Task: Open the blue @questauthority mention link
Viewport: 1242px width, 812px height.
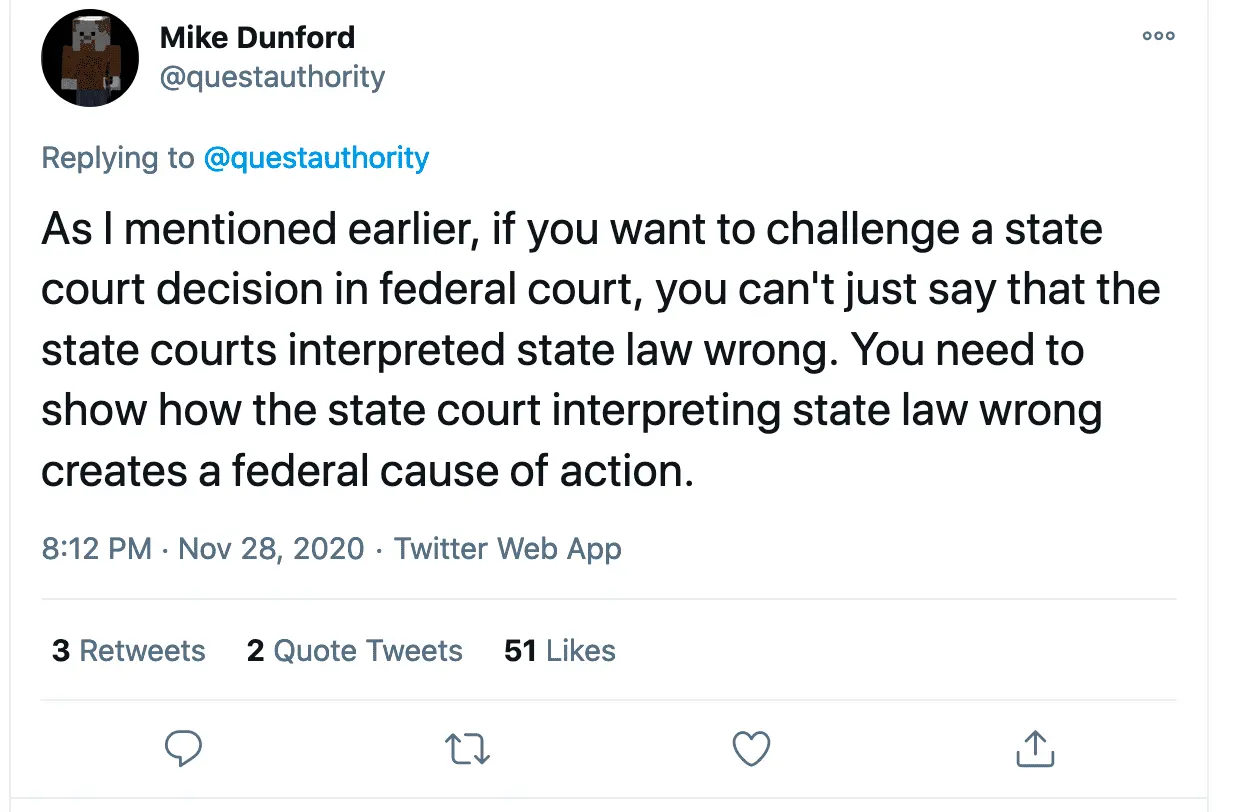Action: (316, 158)
